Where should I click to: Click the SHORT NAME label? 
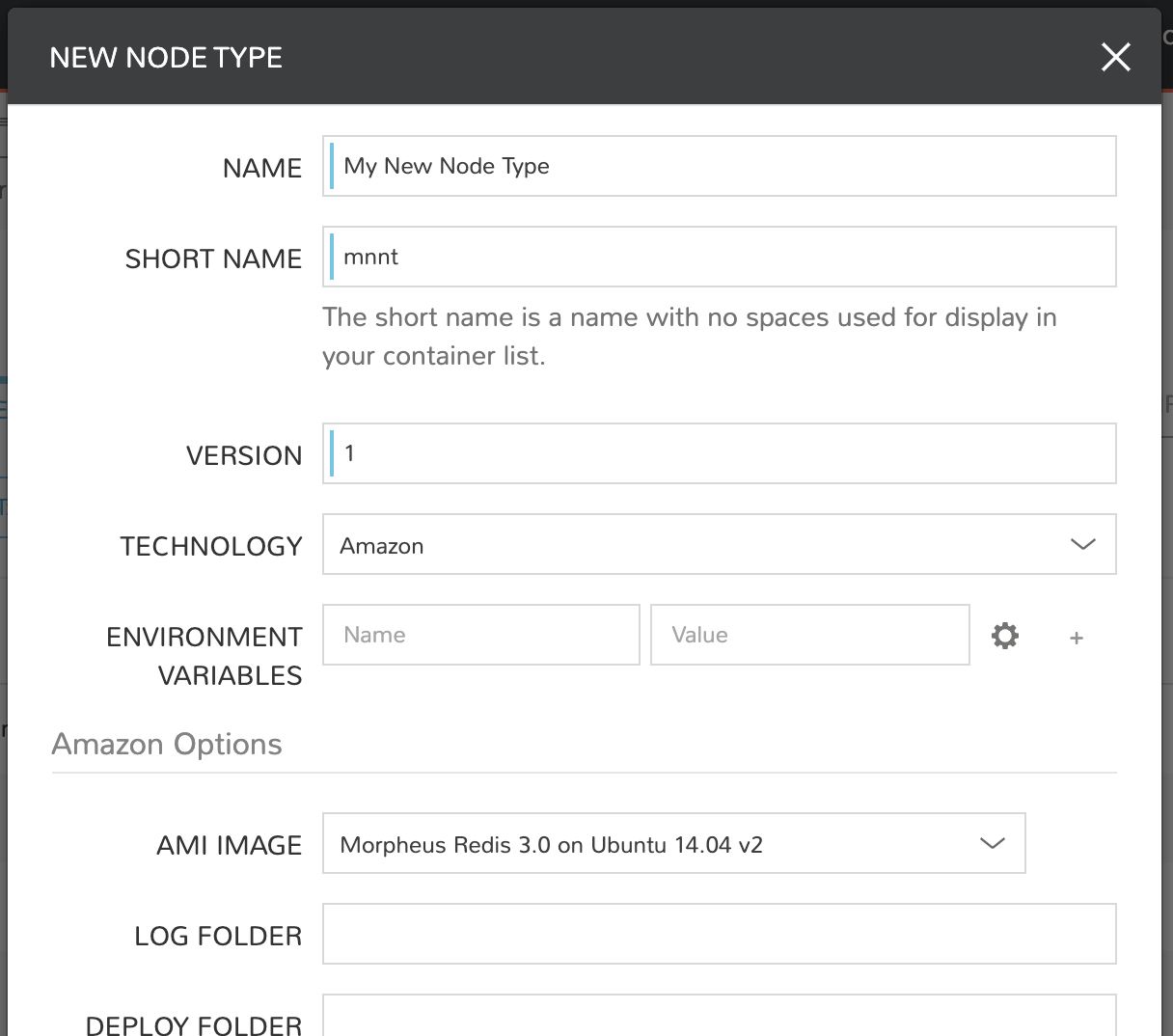coord(213,259)
